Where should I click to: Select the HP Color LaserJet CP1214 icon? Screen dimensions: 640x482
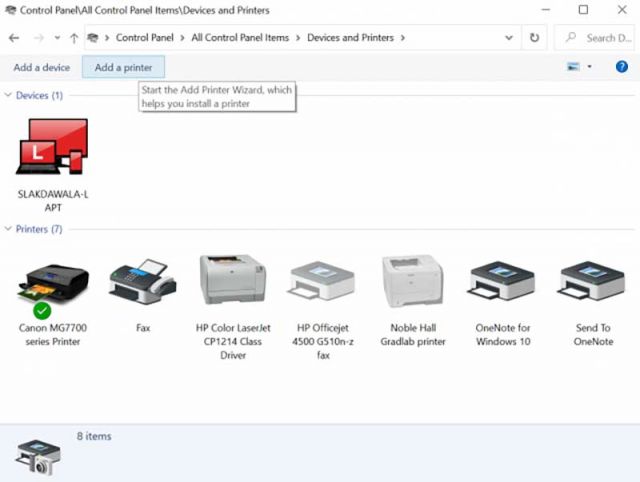pyautogui.click(x=233, y=280)
